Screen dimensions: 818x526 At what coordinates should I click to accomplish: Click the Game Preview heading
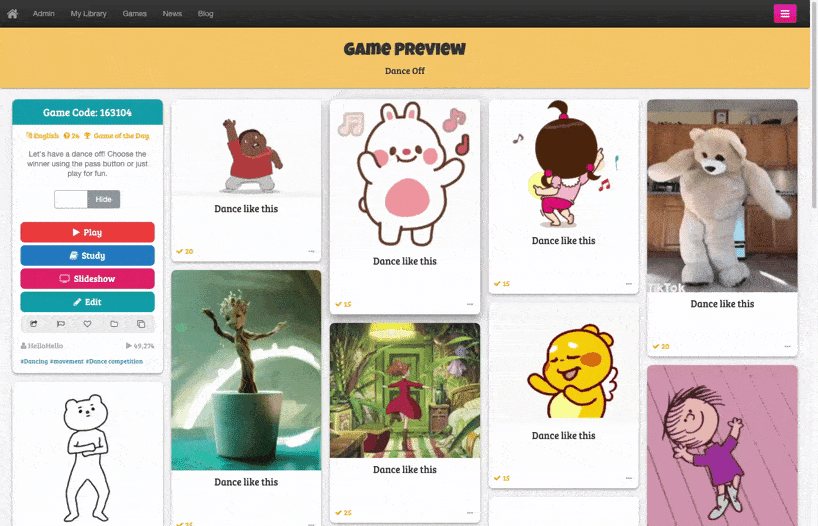(405, 49)
